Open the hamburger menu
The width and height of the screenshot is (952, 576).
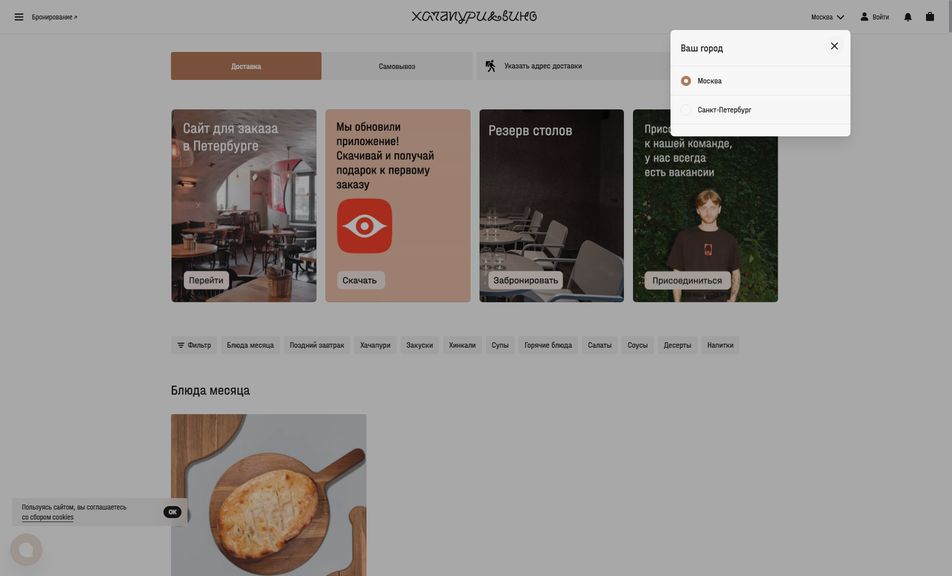click(x=19, y=17)
